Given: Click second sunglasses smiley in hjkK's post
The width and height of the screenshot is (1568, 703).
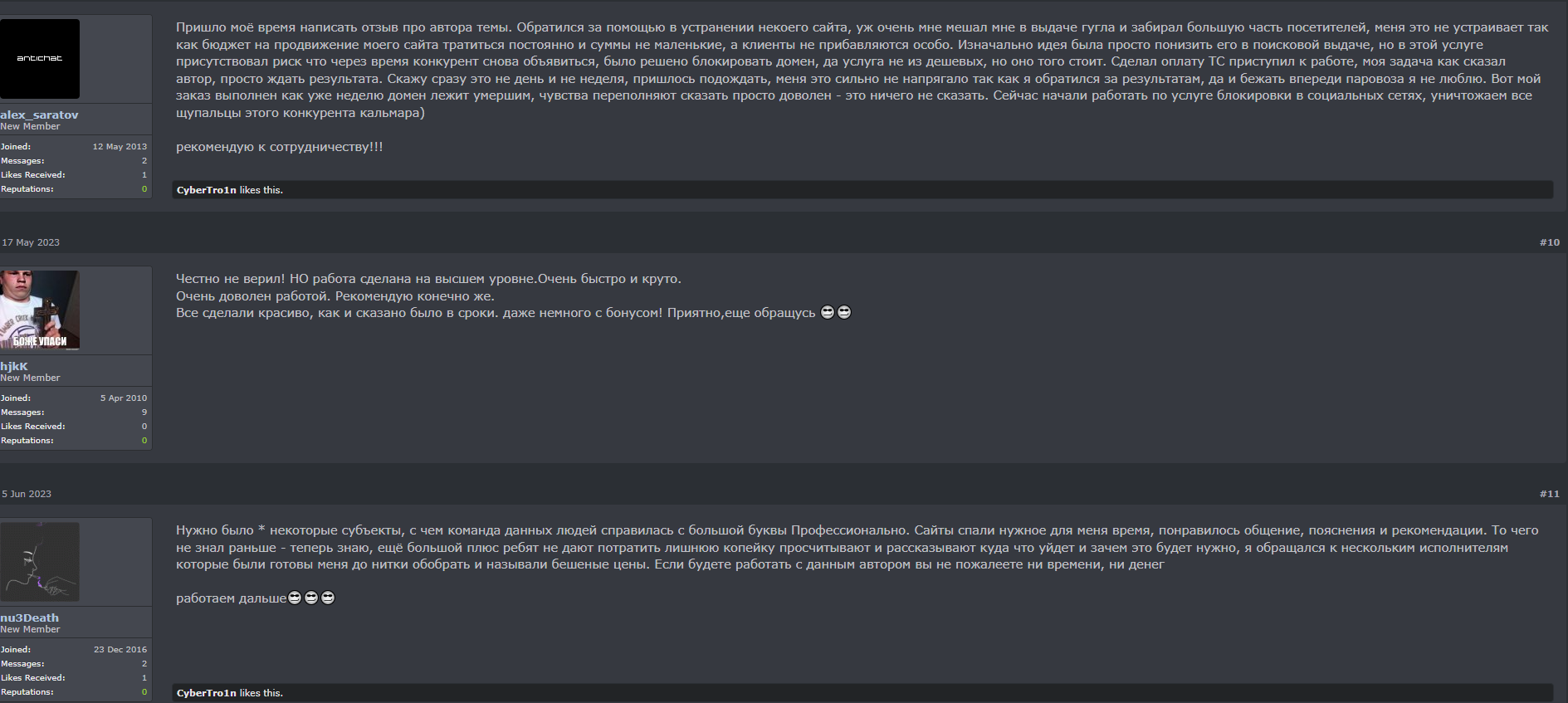Looking at the screenshot, I should coord(844,312).
